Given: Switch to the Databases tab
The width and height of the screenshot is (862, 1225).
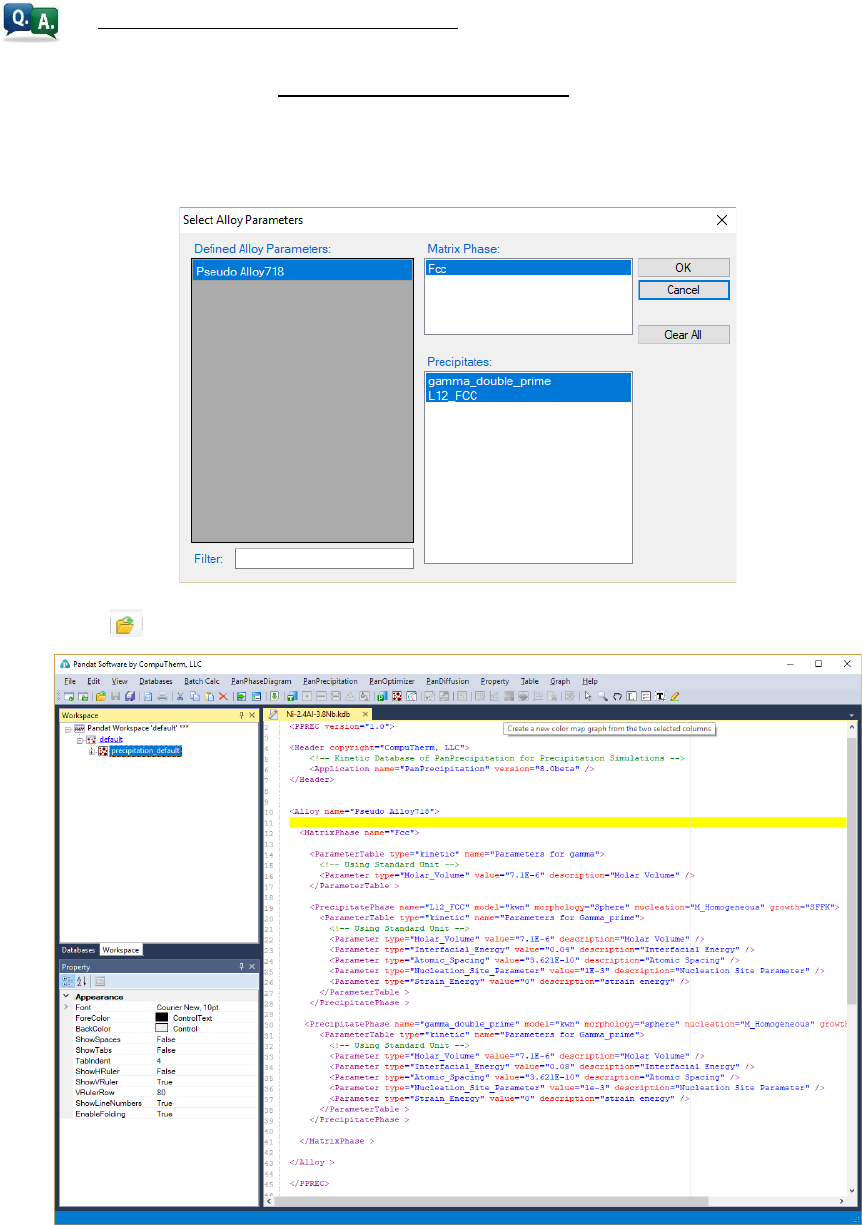Looking at the screenshot, I should pos(78,949).
